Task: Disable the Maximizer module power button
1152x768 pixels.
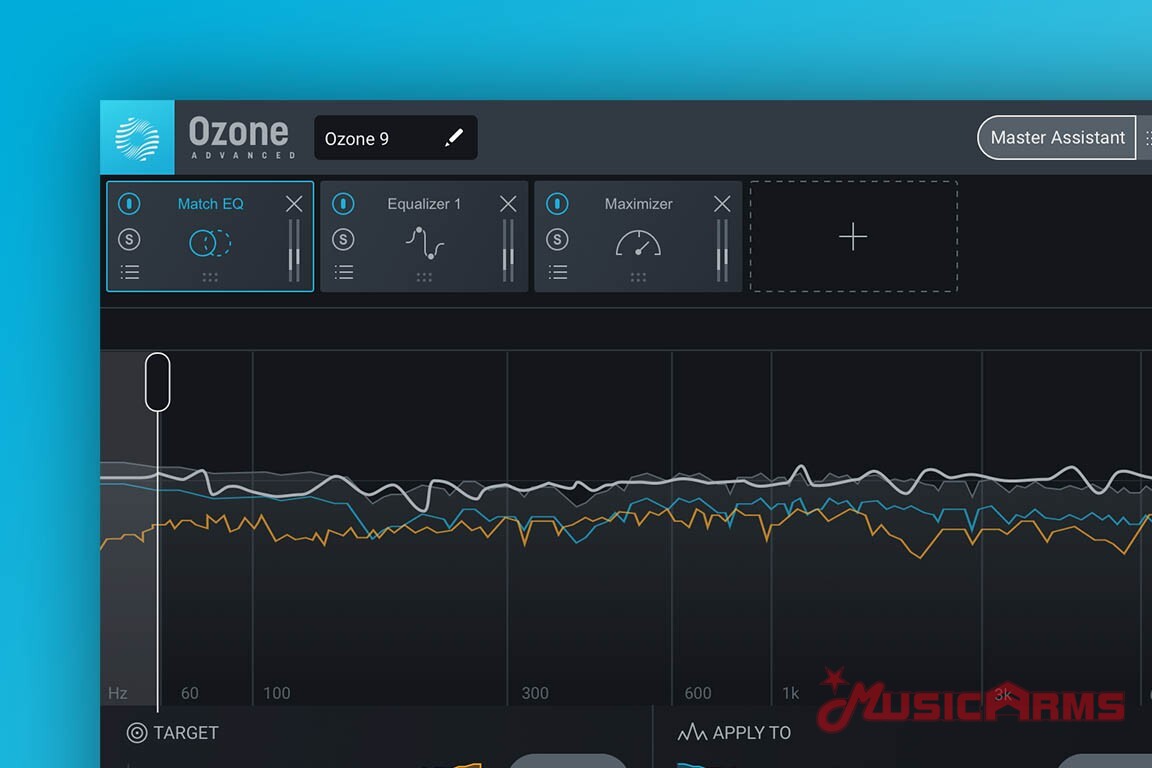Action: [557, 204]
